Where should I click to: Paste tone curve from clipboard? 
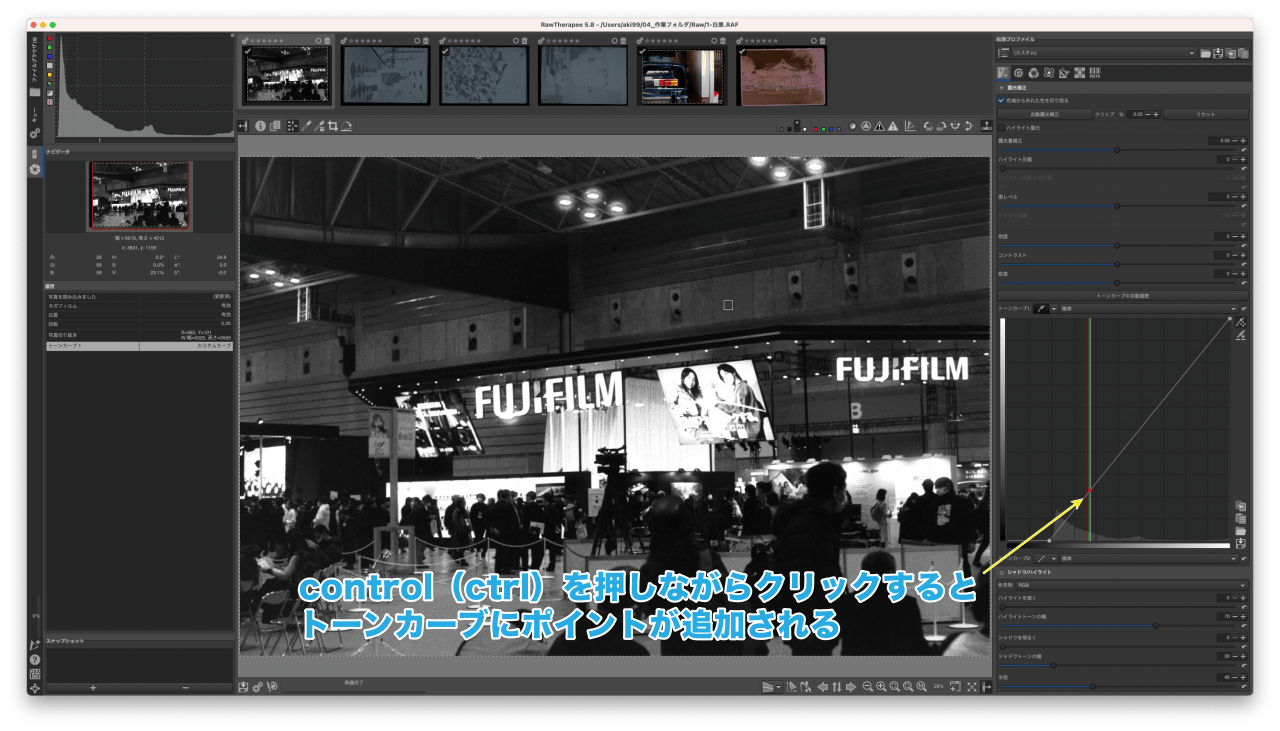[1241, 519]
